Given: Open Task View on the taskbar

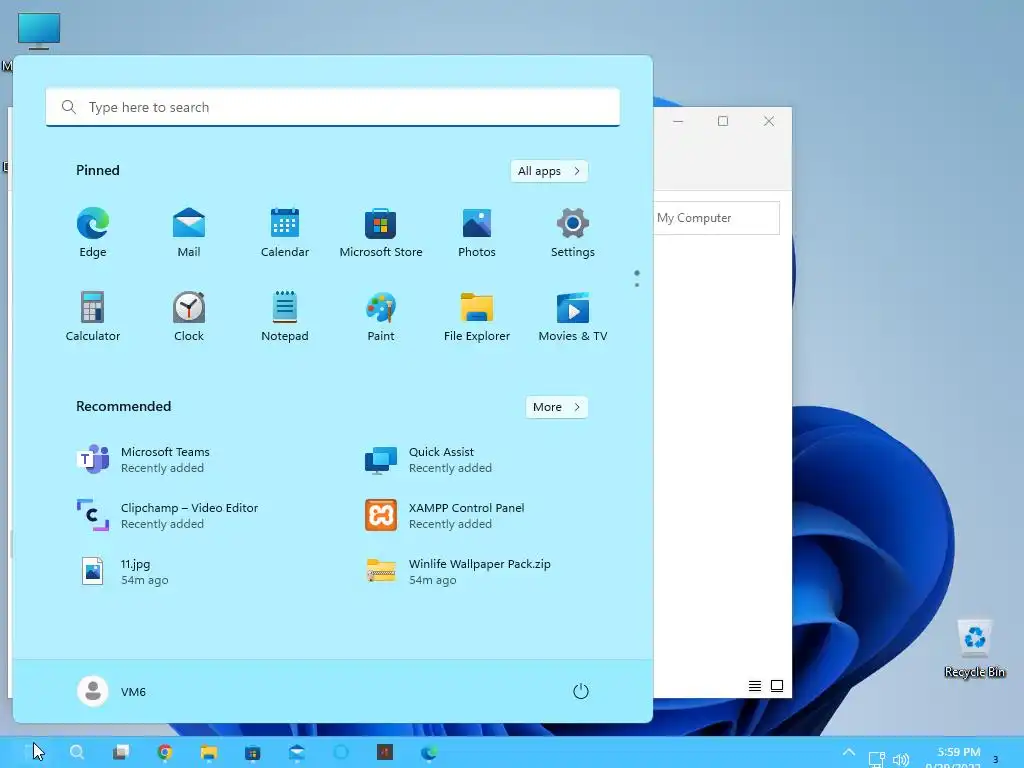Looking at the screenshot, I should pyautogui.click(x=121, y=752).
